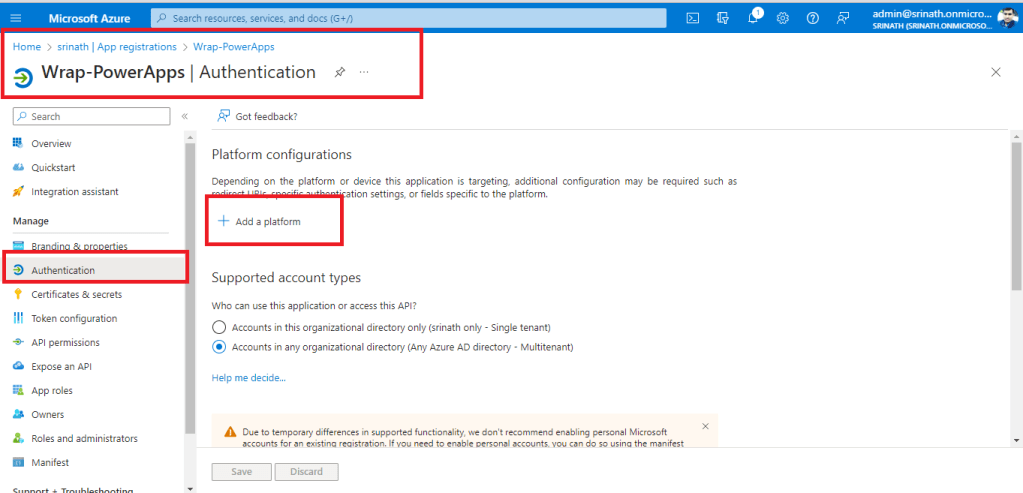Image resolution: width=1023 pixels, height=493 pixels.
Task: Click the top resource search box
Action: pyautogui.click(x=410, y=17)
